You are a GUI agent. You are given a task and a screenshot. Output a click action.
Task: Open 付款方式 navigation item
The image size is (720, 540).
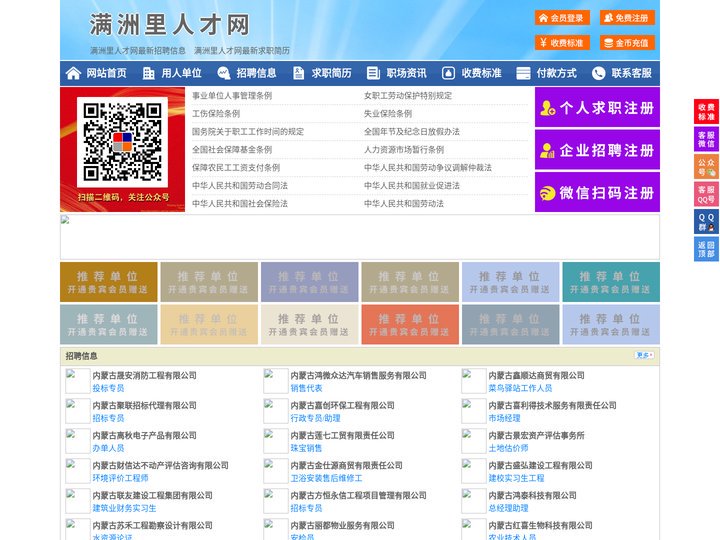pos(557,73)
